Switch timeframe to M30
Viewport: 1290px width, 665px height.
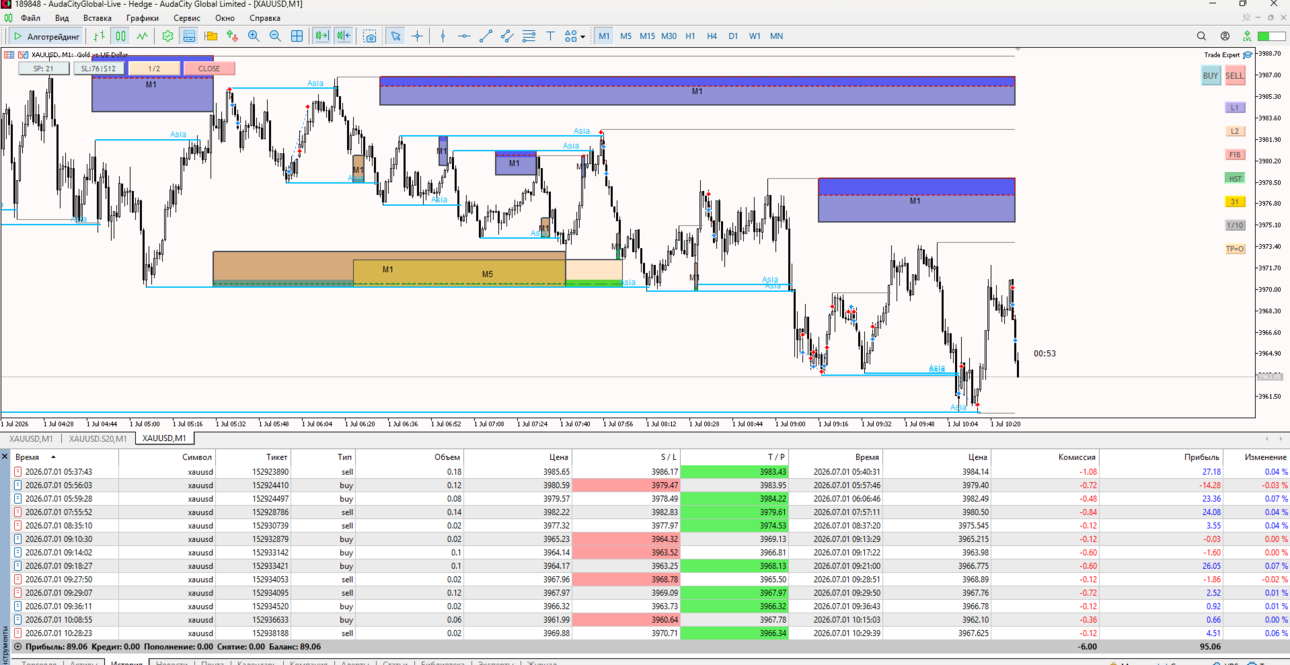click(x=669, y=36)
